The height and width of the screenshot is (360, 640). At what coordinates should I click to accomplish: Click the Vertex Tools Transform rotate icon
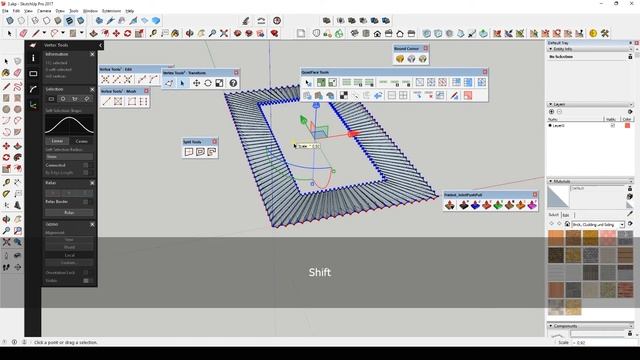[x=208, y=83]
